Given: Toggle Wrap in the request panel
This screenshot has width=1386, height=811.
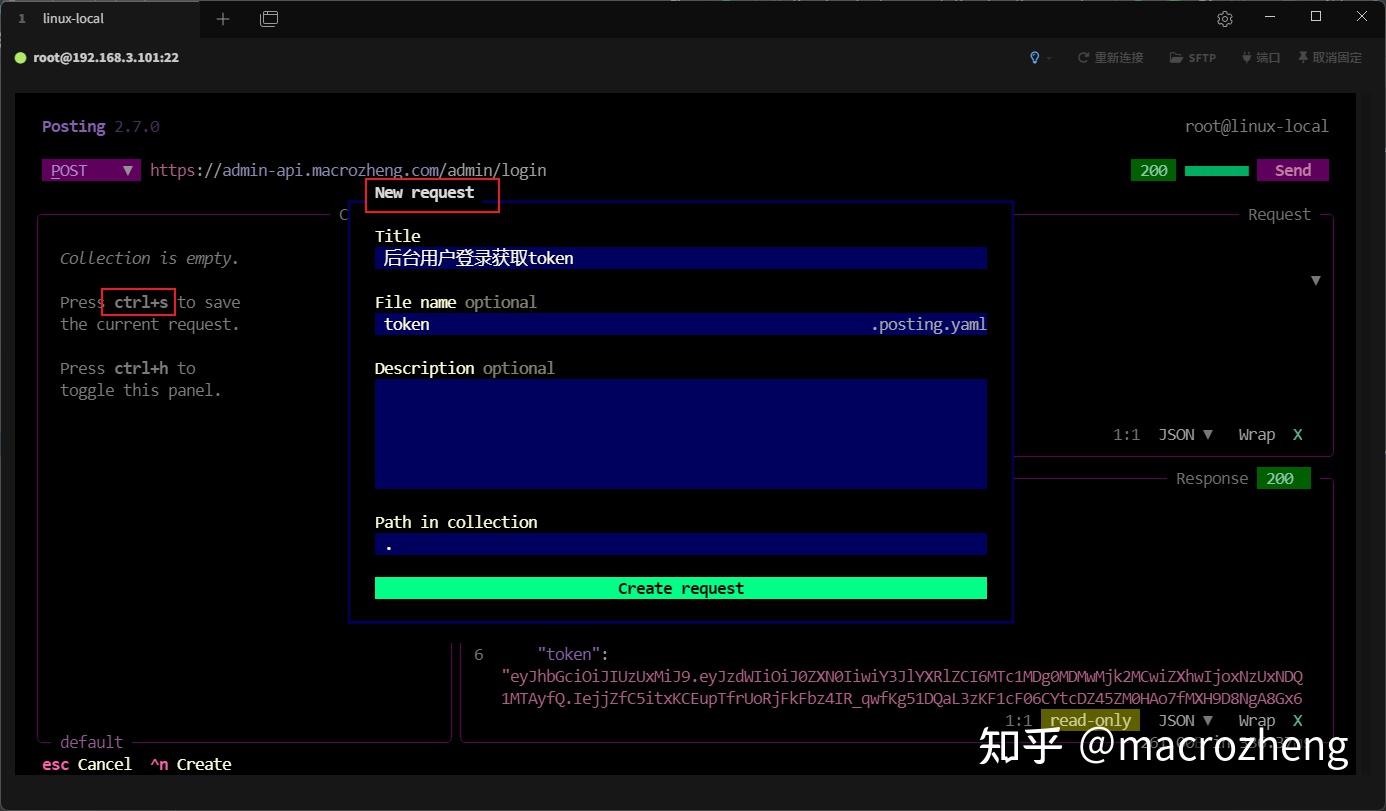Looking at the screenshot, I should (1256, 434).
